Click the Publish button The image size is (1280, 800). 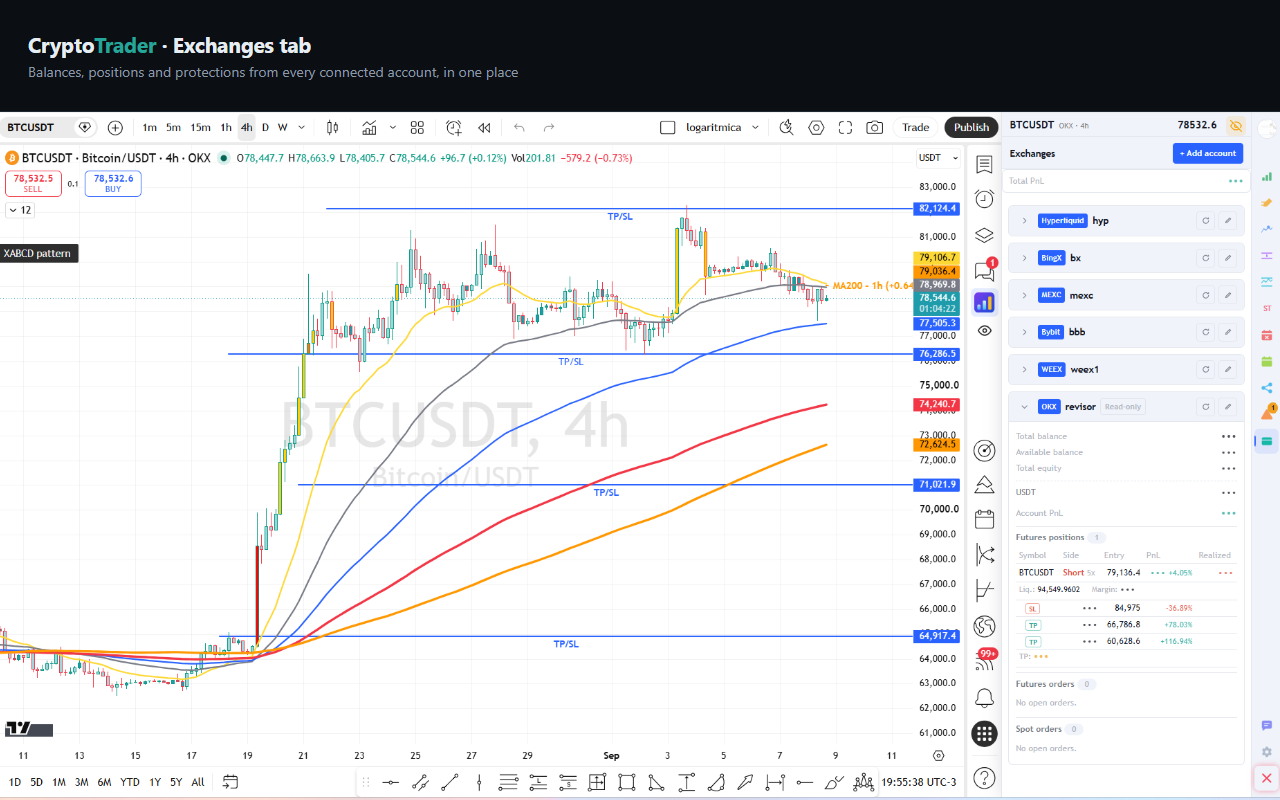click(x=971, y=127)
